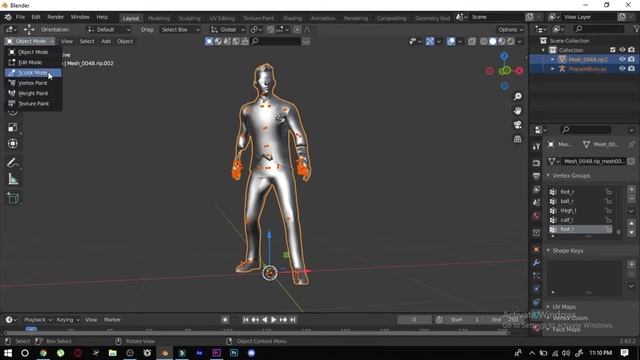The image size is (640, 360).
Task: Switch to solid viewport shading
Action: [493, 41]
